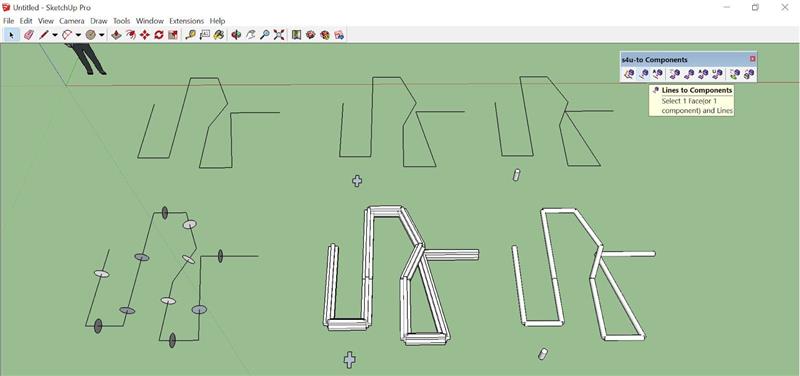This screenshot has width=800, height=376.
Task: Activate the Line pencil tool
Action: click(x=43, y=35)
